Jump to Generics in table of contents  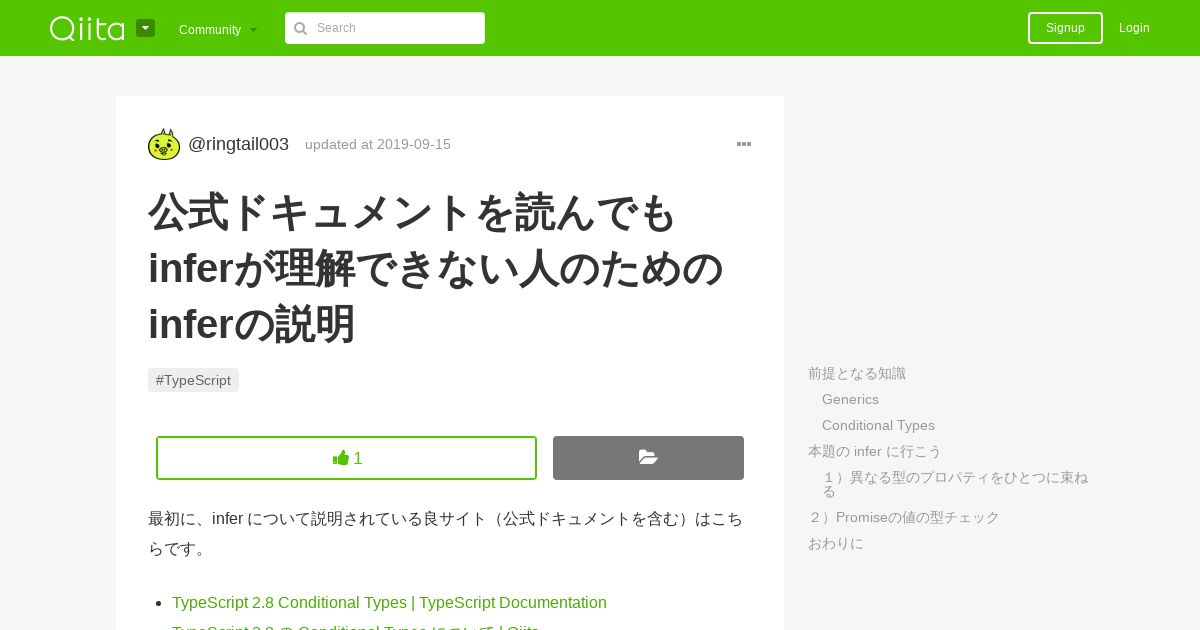(850, 399)
